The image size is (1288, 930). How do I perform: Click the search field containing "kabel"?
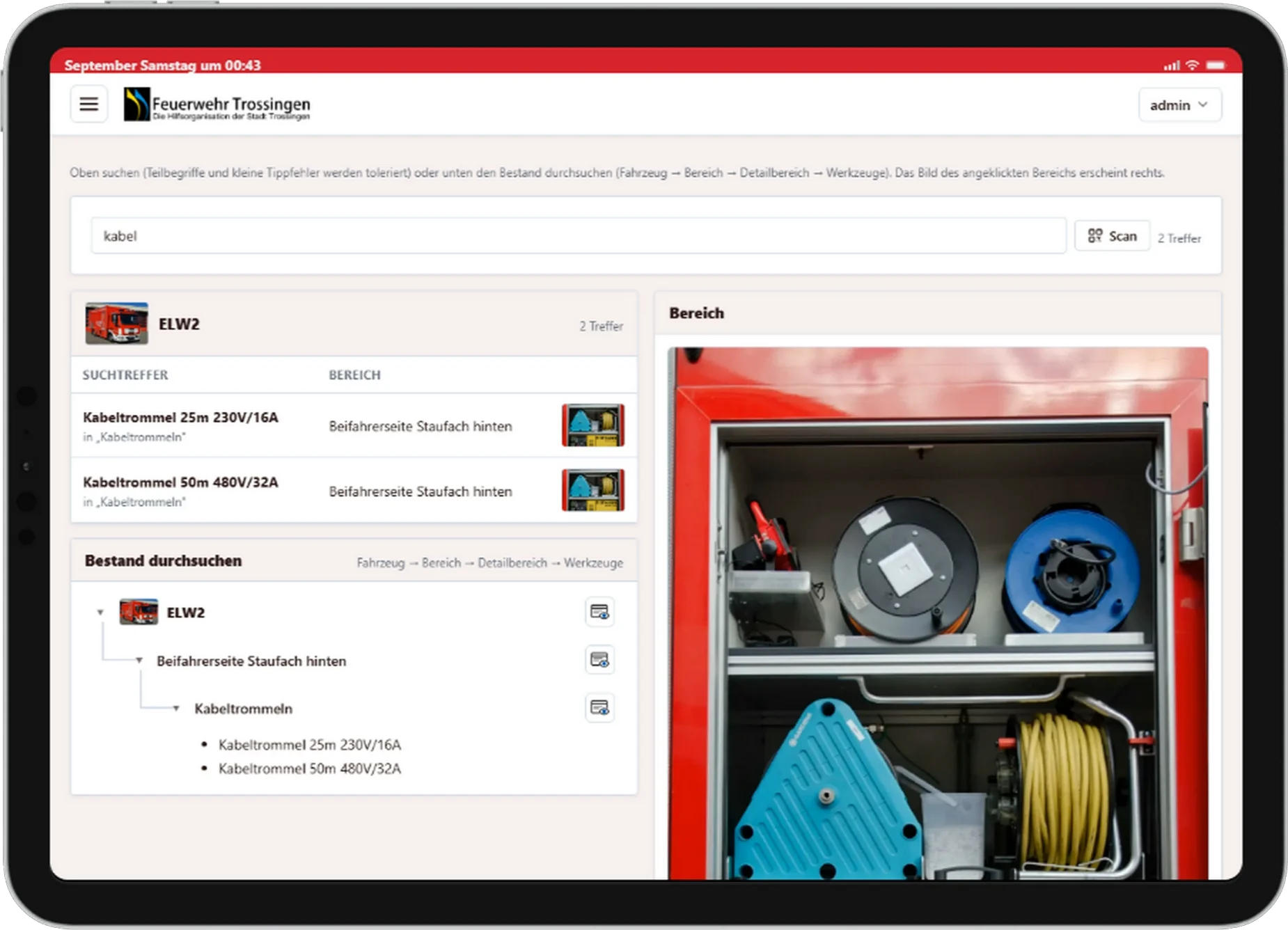(578, 236)
